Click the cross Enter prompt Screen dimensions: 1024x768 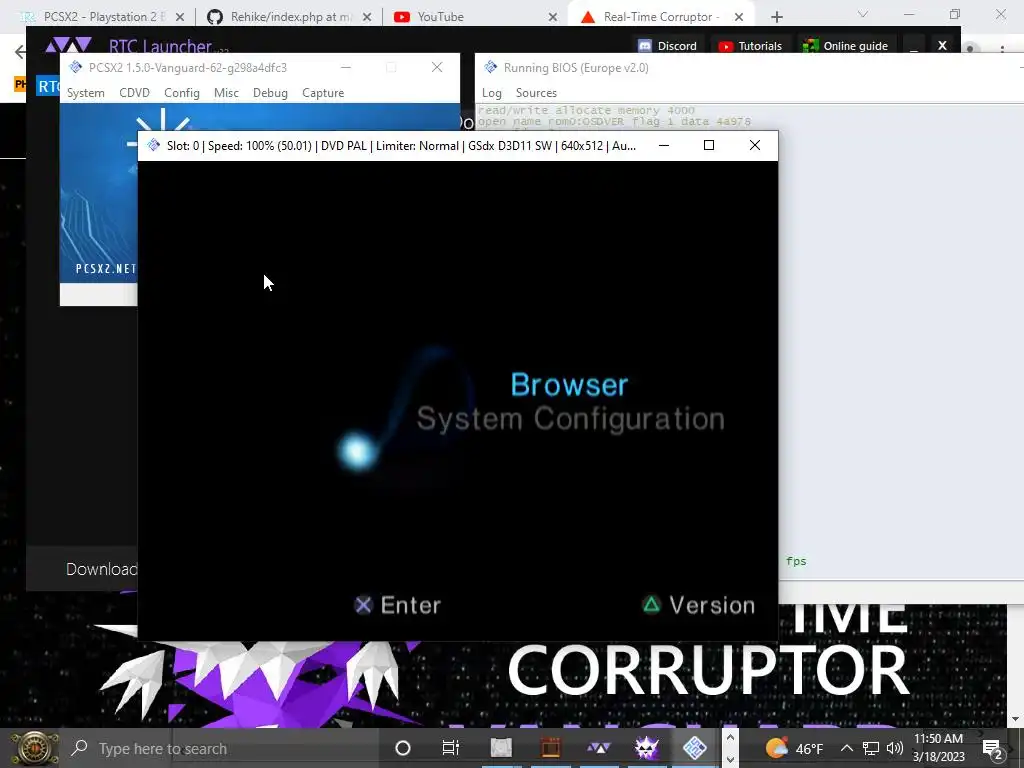397,605
